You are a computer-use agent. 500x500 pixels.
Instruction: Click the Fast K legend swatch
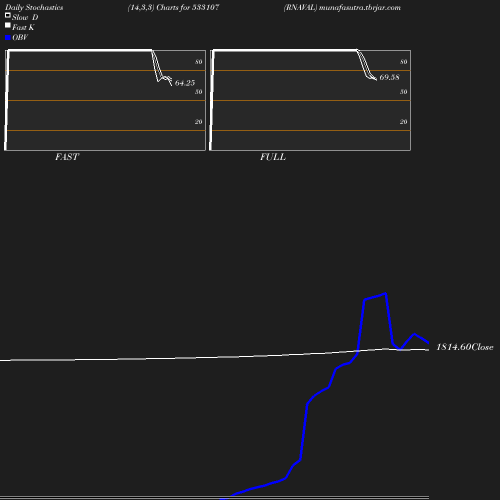coord(8,25)
